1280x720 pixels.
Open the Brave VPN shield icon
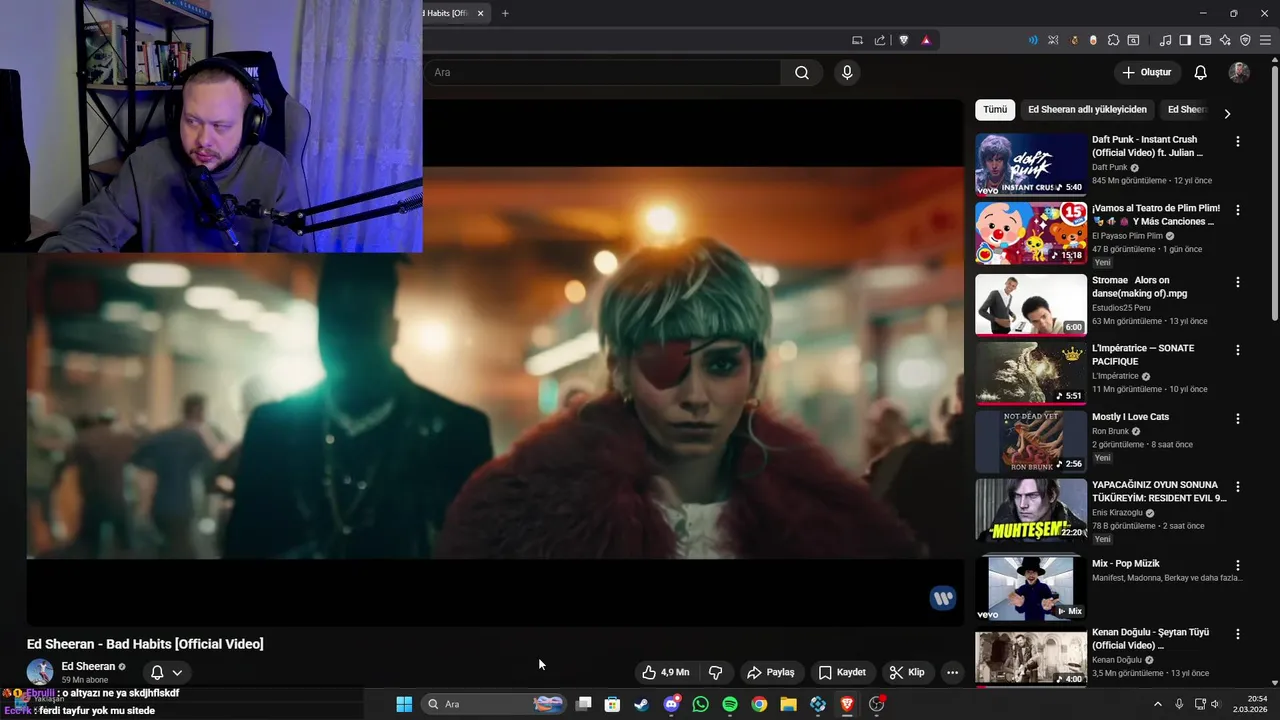(1245, 40)
